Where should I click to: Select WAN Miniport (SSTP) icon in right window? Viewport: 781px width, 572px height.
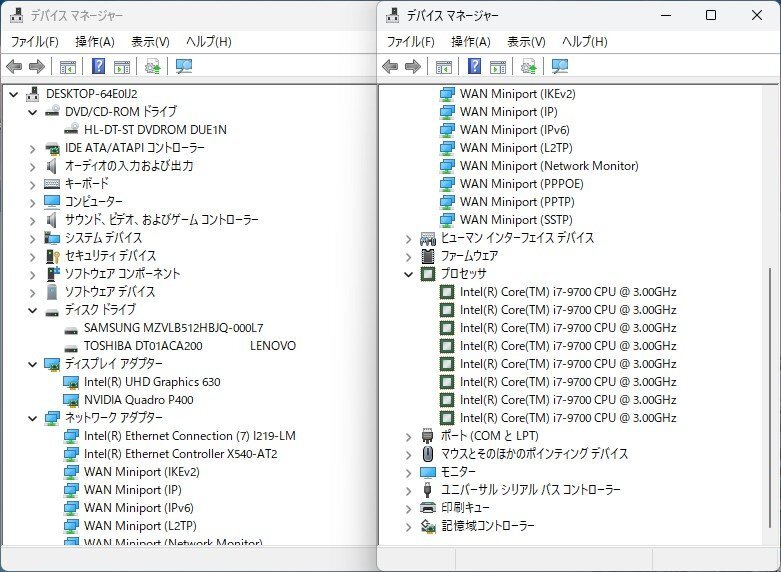(x=447, y=220)
